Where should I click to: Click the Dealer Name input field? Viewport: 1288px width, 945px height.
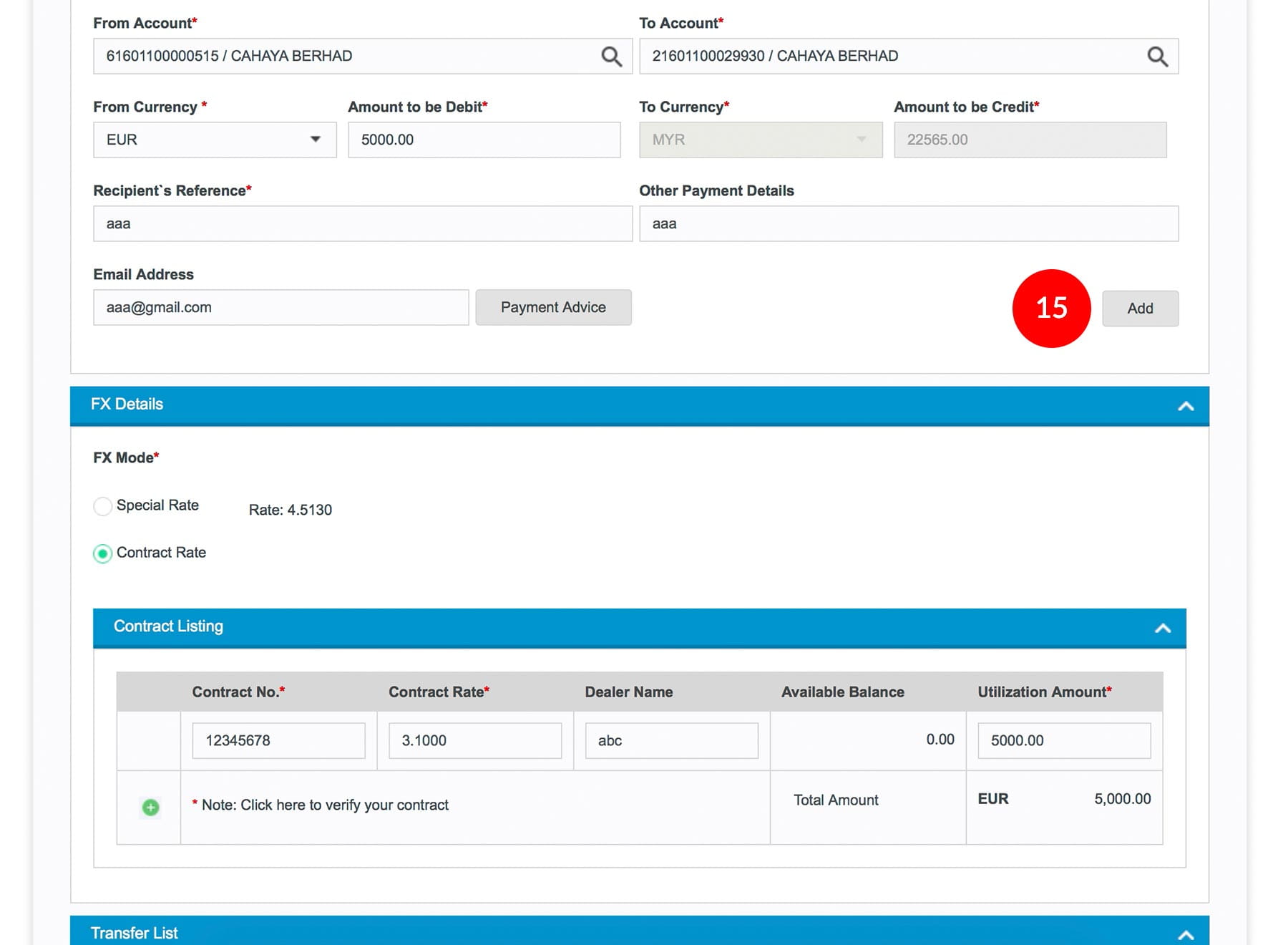click(x=671, y=740)
